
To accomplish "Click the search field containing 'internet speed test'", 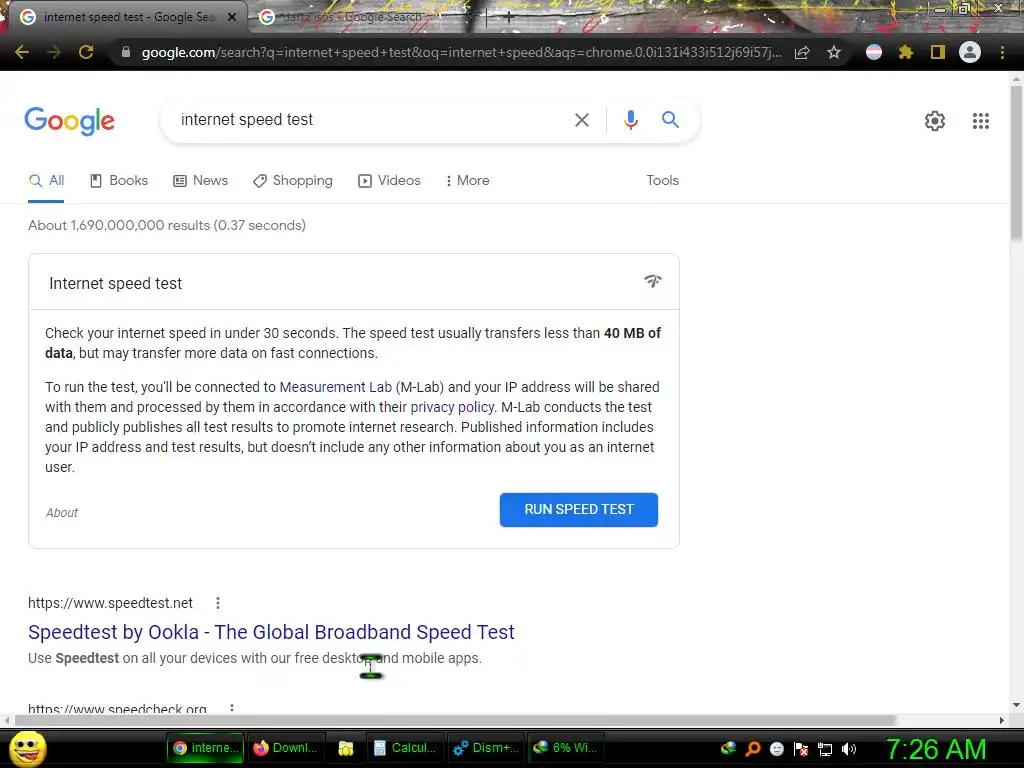I will (372, 120).
